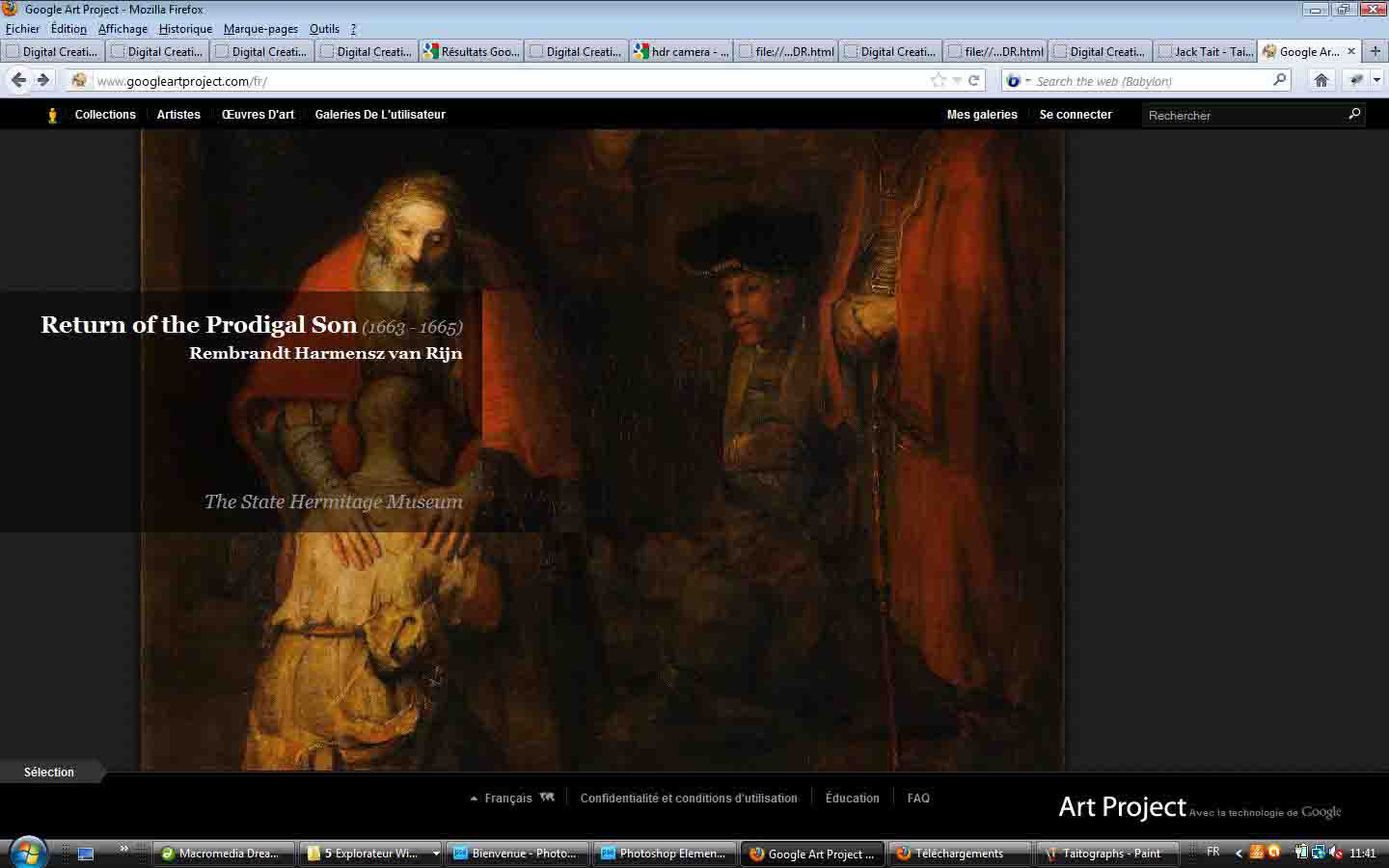Click the Street View pegman icon
The height and width of the screenshot is (868, 1389).
coord(52,115)
